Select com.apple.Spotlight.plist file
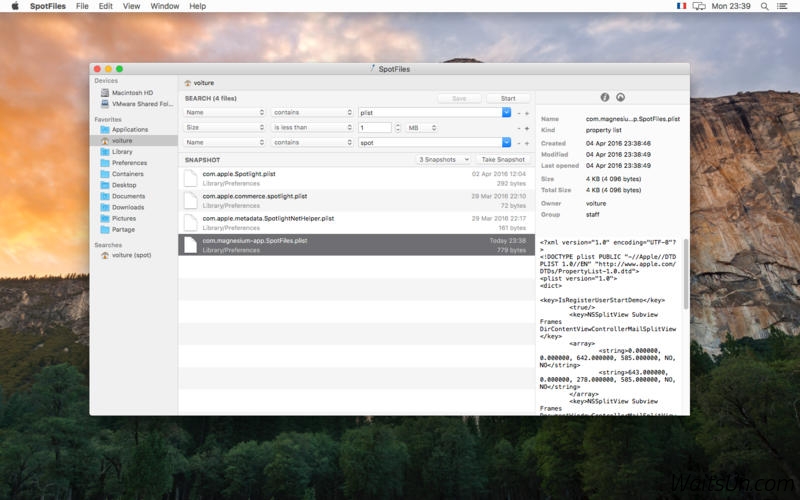 coord(357,179)
